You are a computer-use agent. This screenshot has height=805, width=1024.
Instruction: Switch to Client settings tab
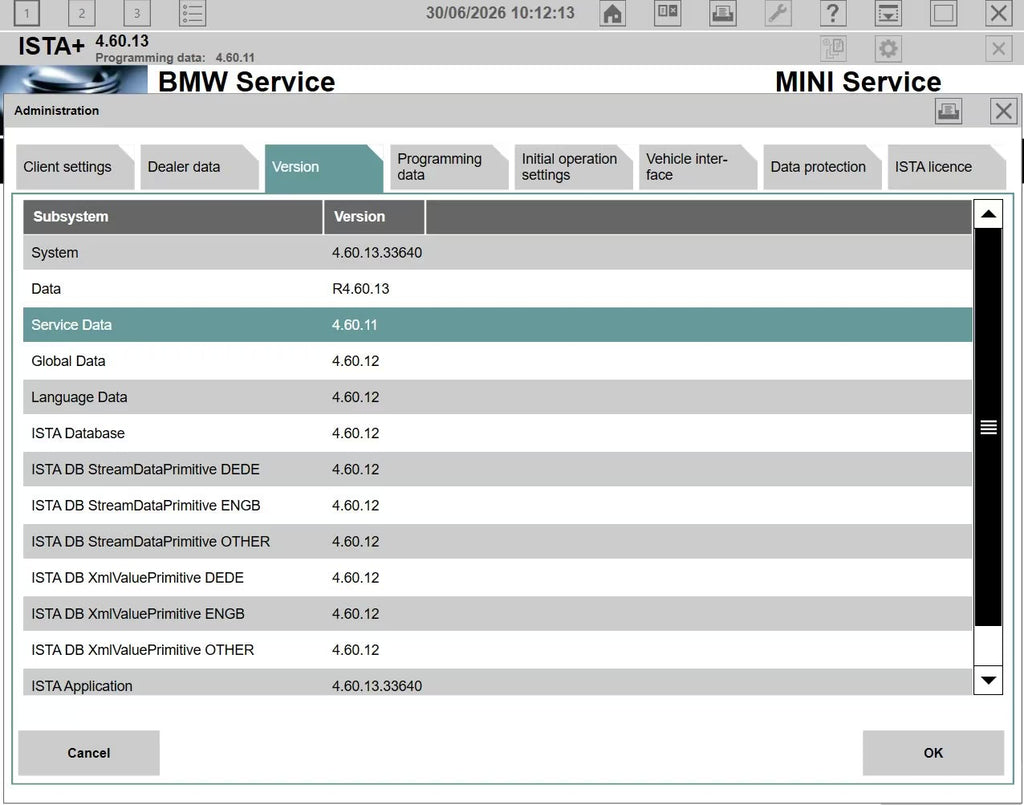click(x=74, y=167)
